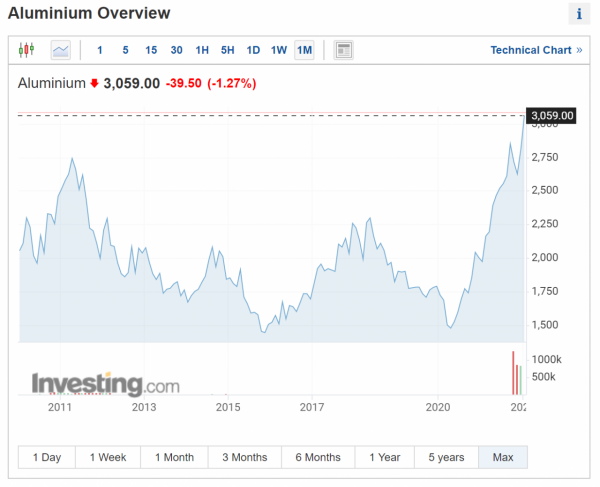Click the news/table layout icon in toolbar
This screenshot has width=600, height=487.
pyautogui.click(x=343, y=50)
